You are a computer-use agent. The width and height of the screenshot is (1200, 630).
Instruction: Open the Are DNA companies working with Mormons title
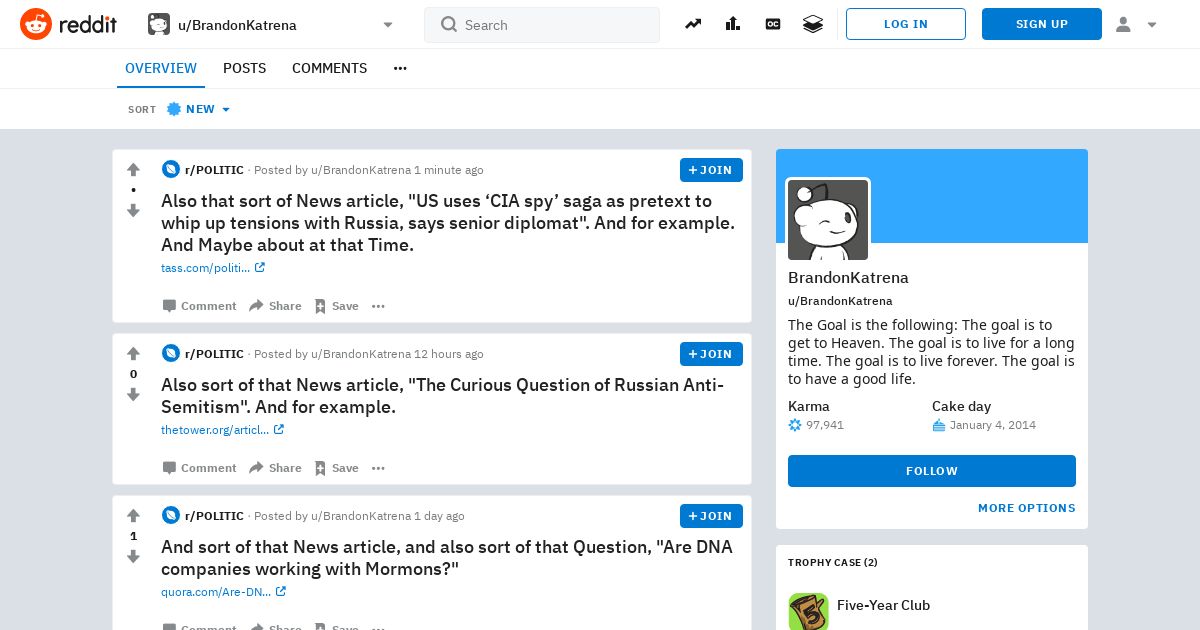(x=447, y=558)
